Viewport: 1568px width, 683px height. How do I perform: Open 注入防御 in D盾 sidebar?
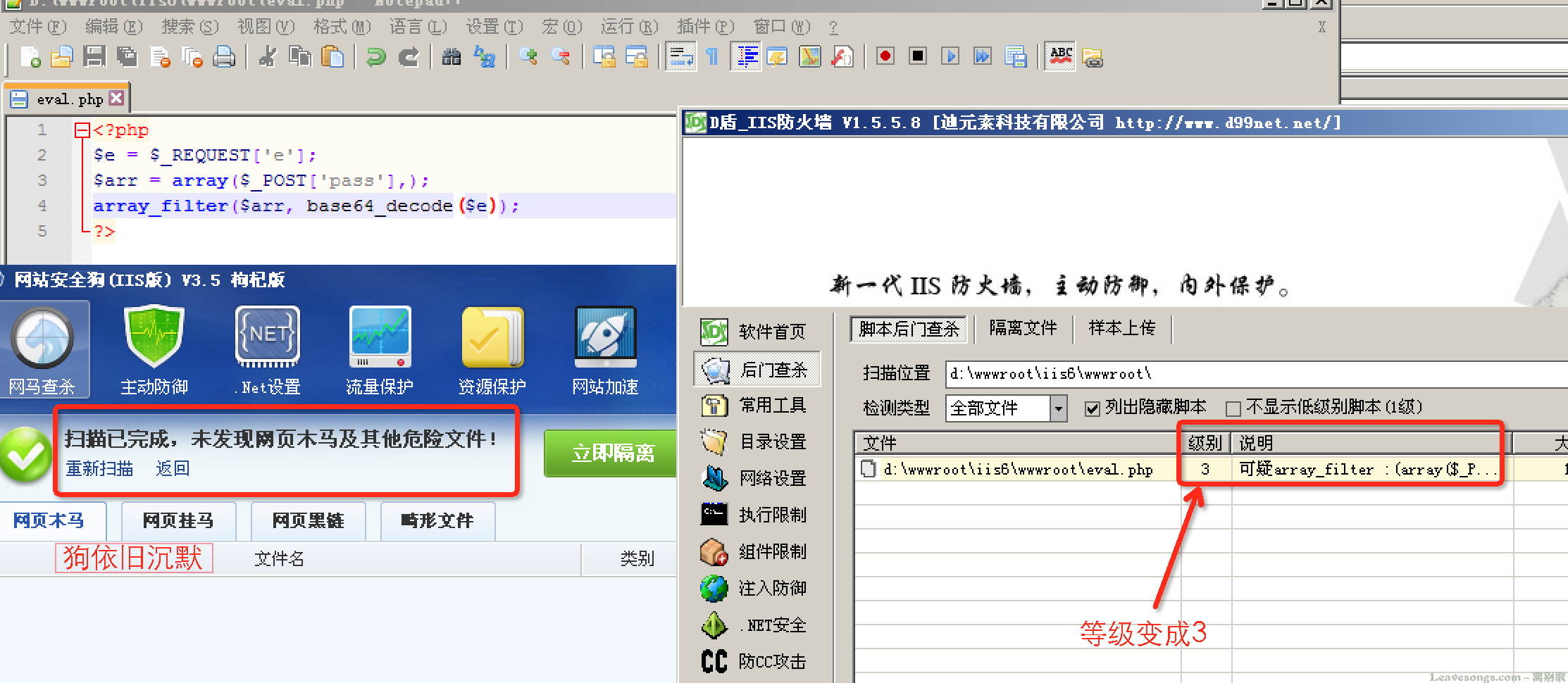click(x=757, y=589)
